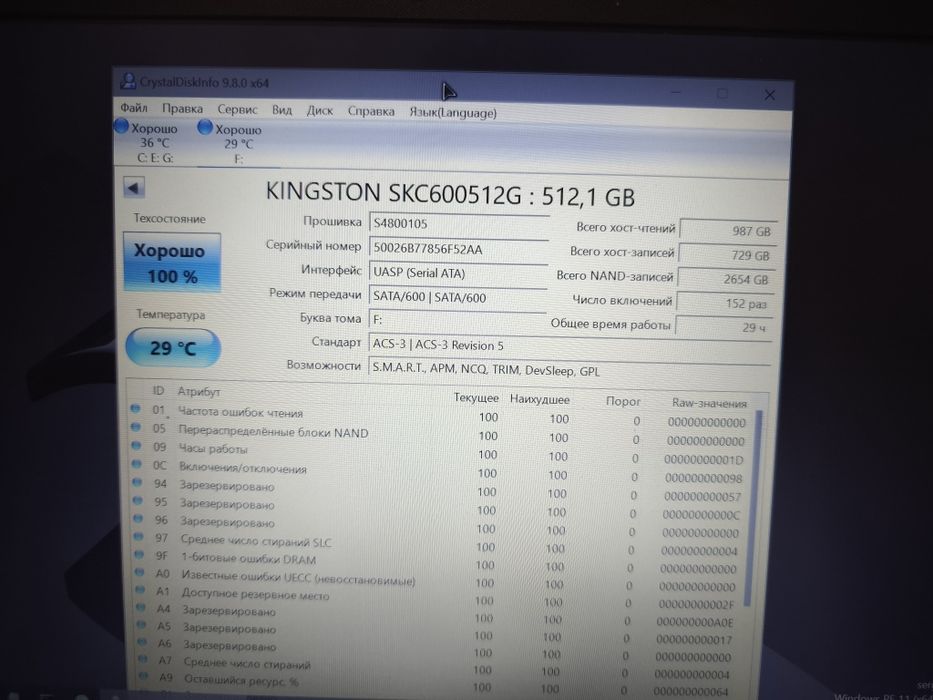Click status dot of row 94 Зарезервировано
This screenshot has width=933, height=700.
pos(137,482)
